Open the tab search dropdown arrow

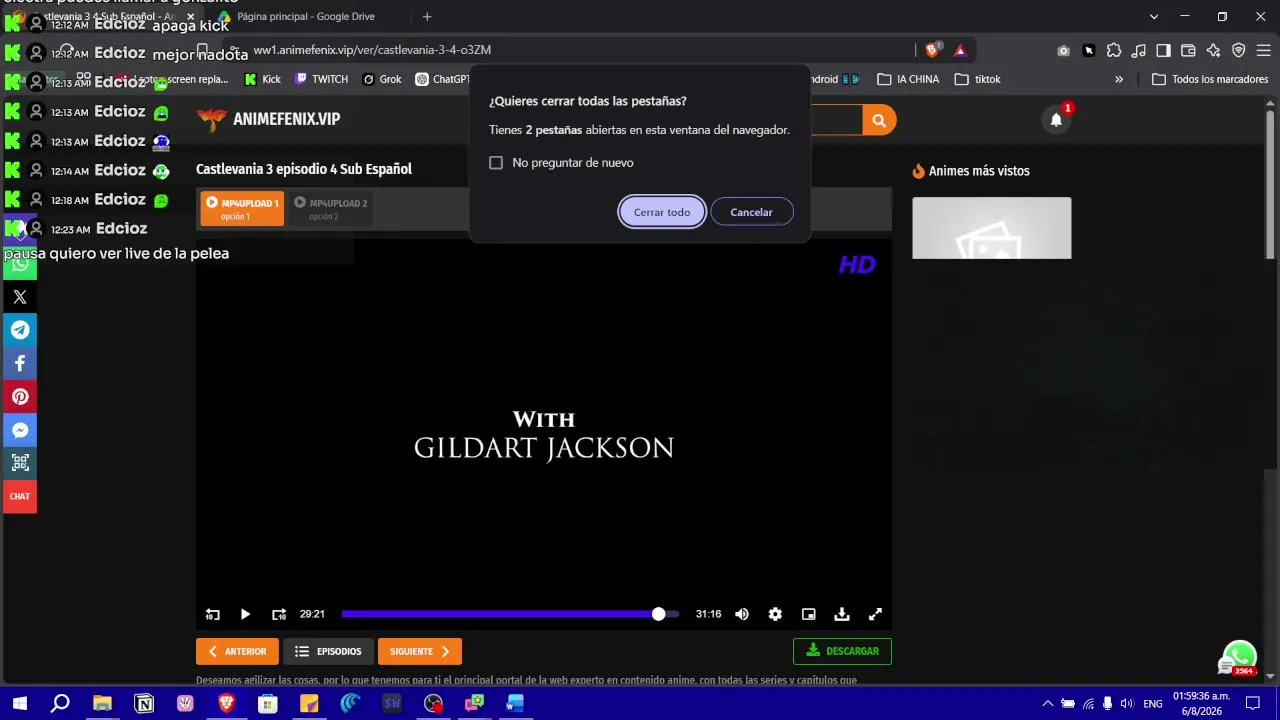(x=1154, y=17)
